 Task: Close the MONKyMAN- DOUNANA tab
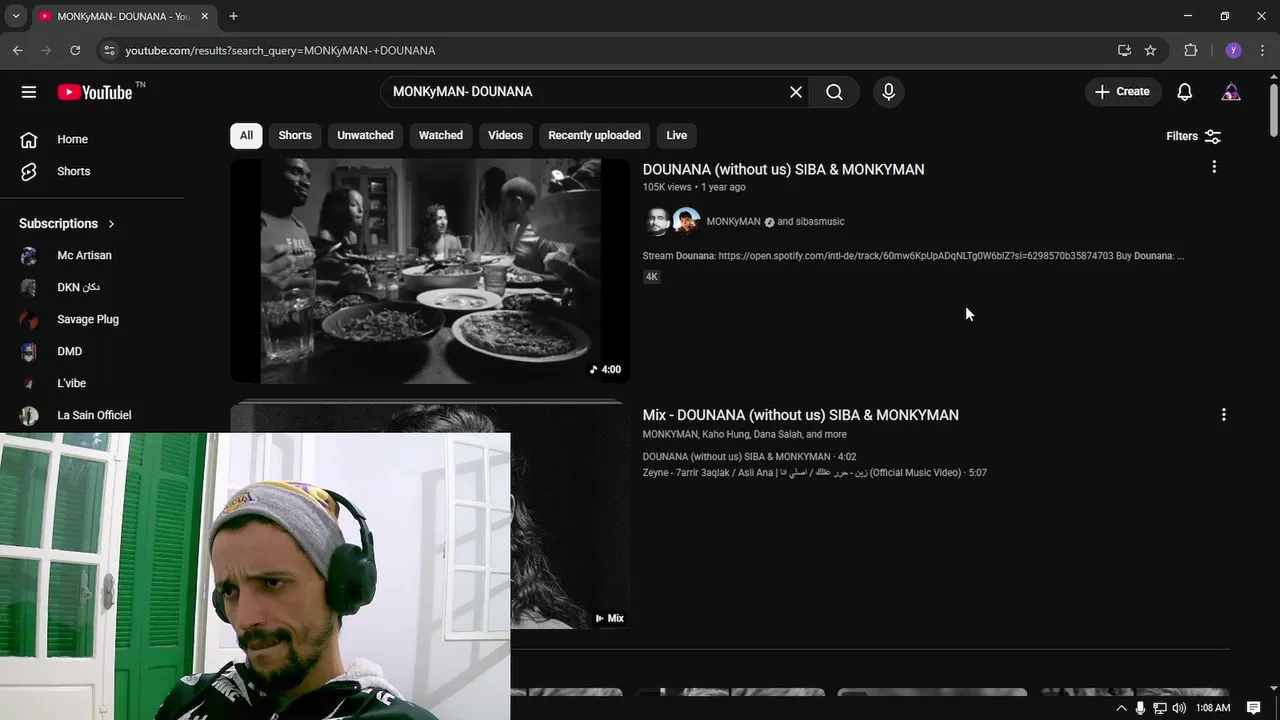click(204, 16)
